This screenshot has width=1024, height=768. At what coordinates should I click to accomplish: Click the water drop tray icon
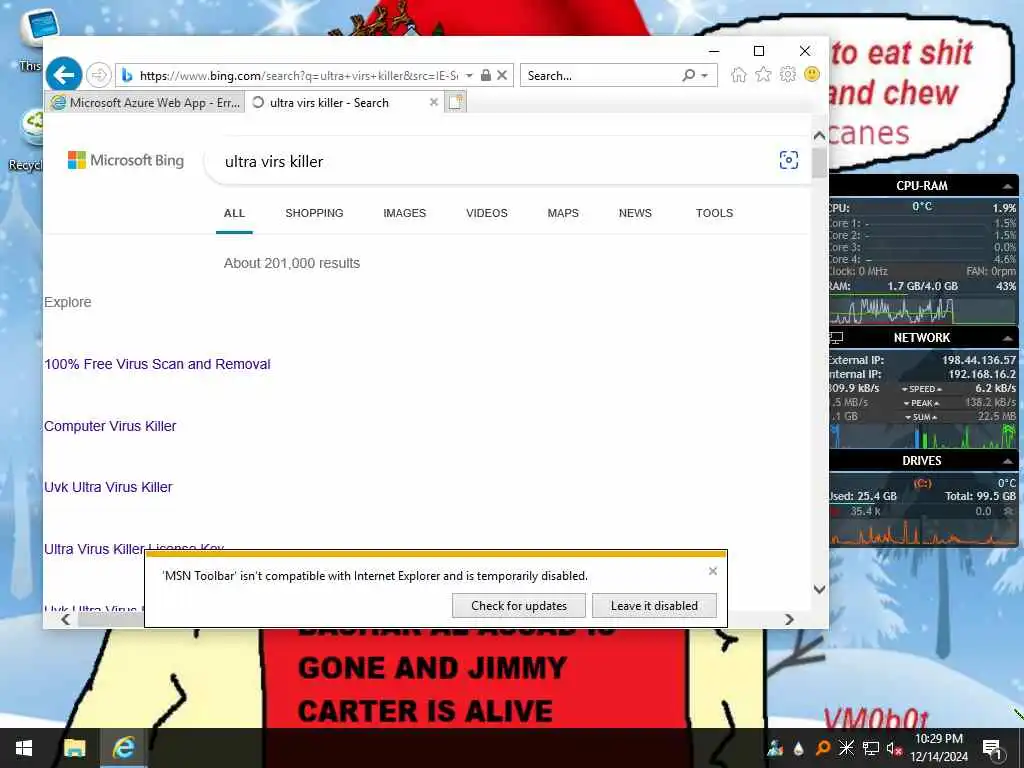799,748
